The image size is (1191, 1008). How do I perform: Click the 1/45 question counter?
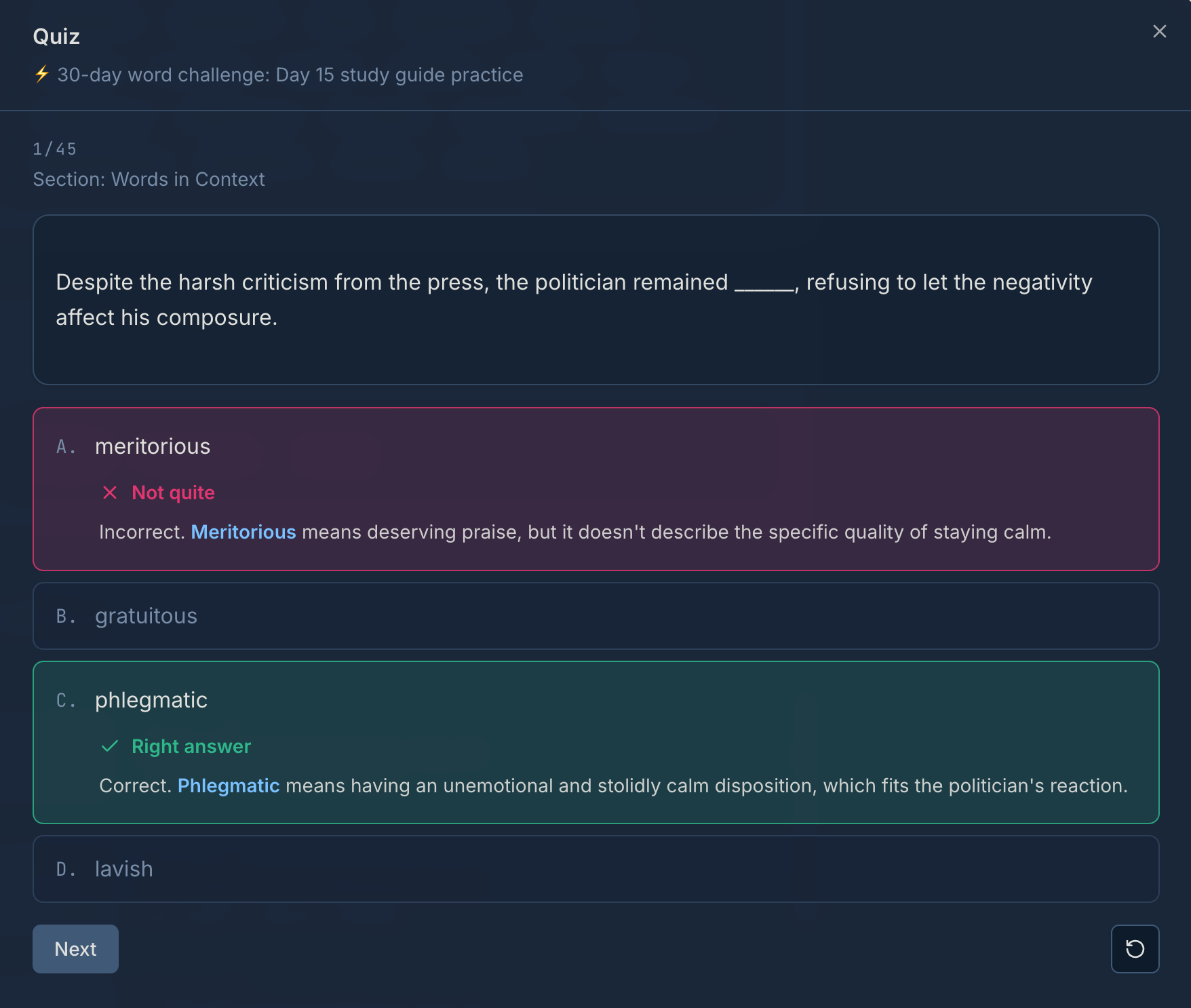pyautogui.click(x=54, y=149)
